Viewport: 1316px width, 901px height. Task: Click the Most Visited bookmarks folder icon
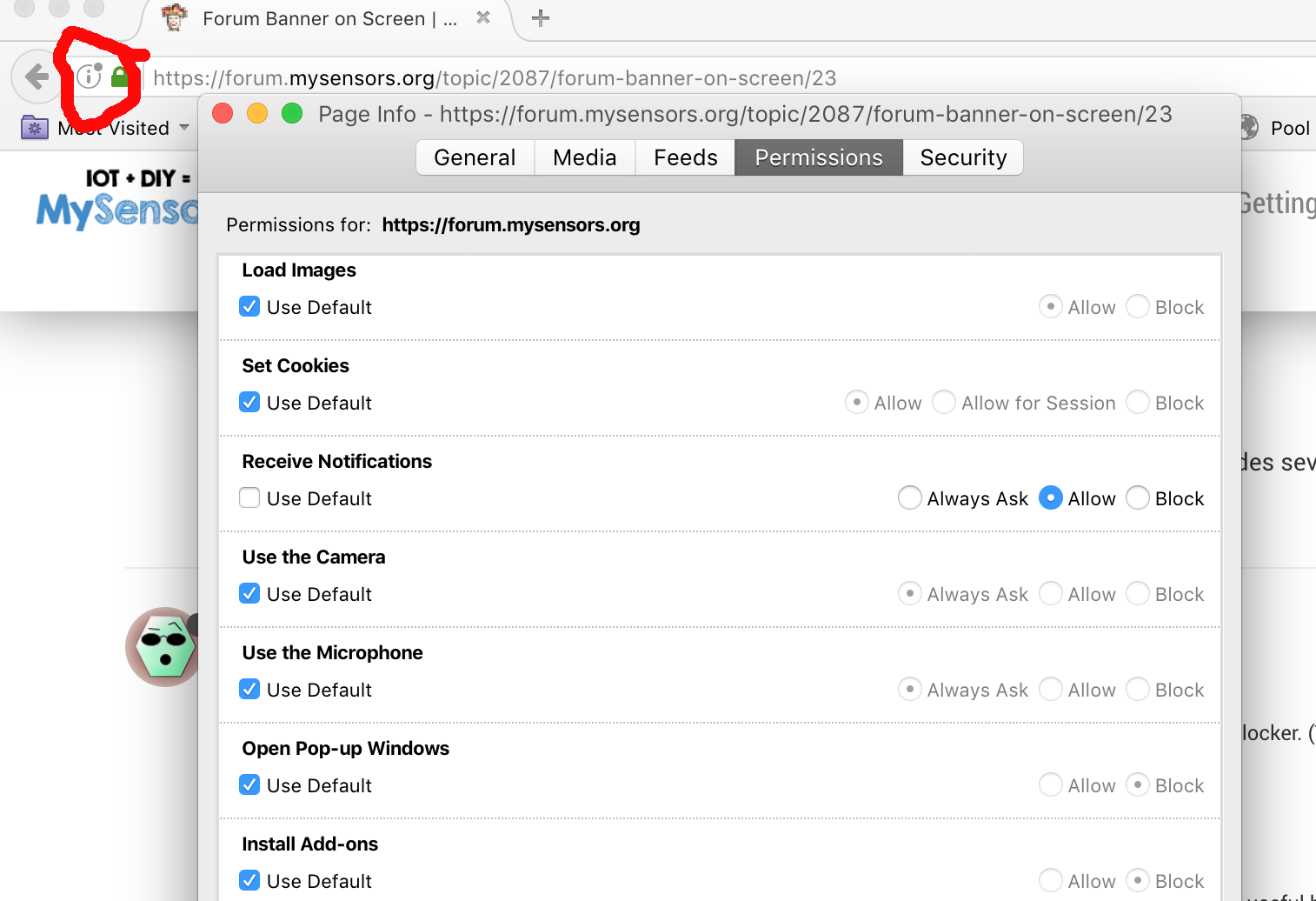(34, 128)
